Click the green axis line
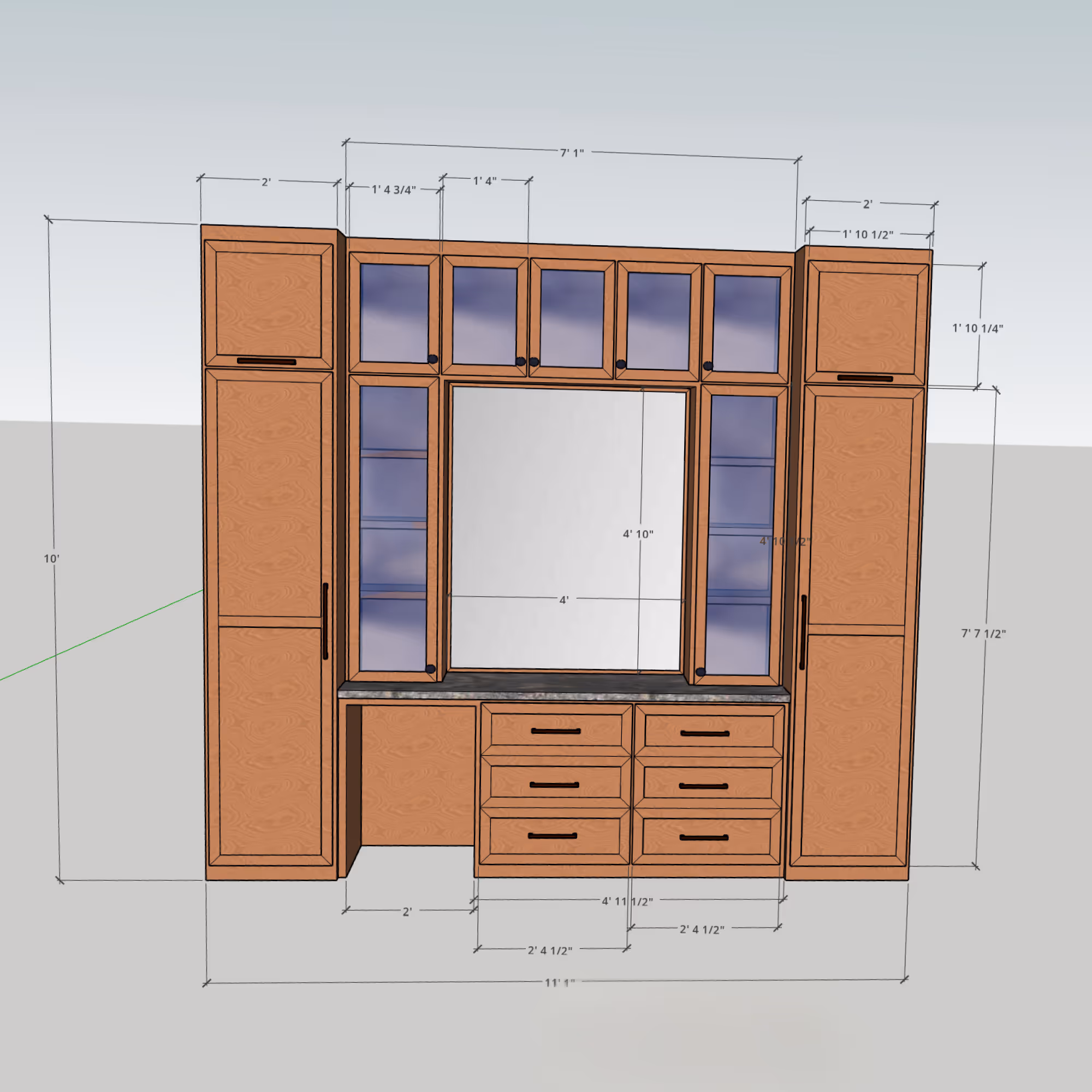Viewport: 1092px width, 1092px height. point(102,635)
